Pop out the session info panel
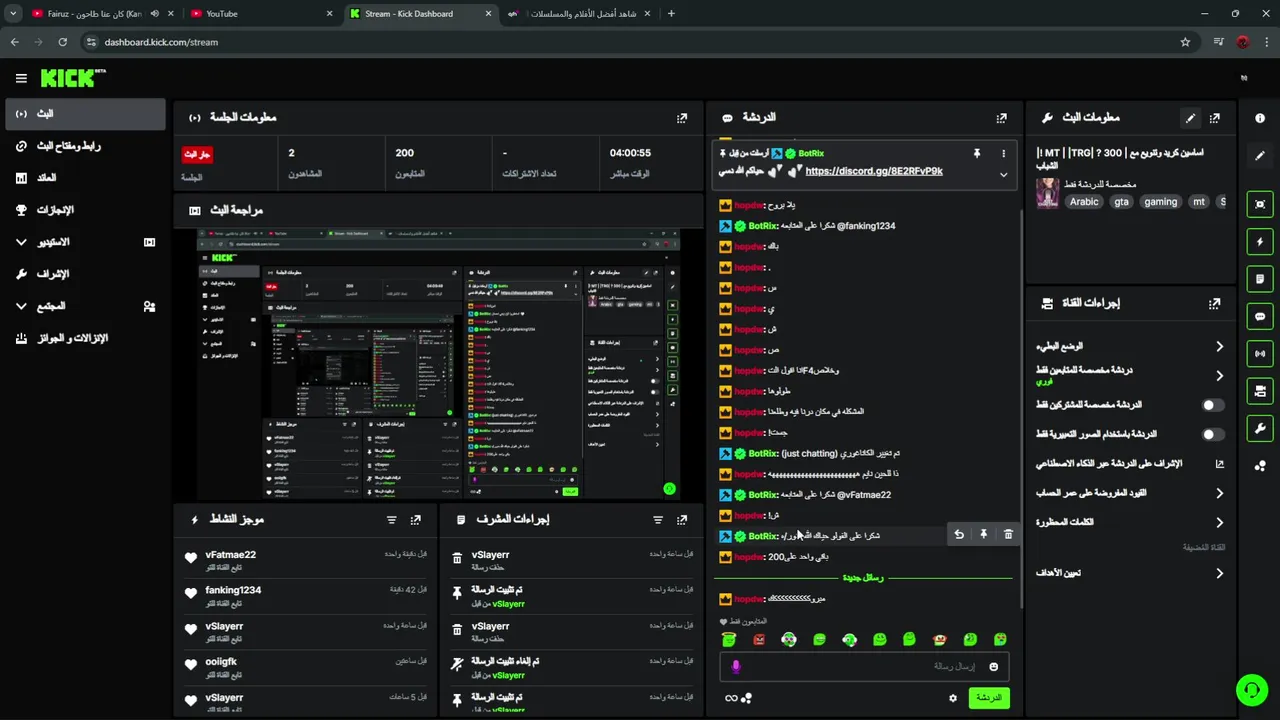This screenshot has width=1280, height=720. [x=682, y=117]
